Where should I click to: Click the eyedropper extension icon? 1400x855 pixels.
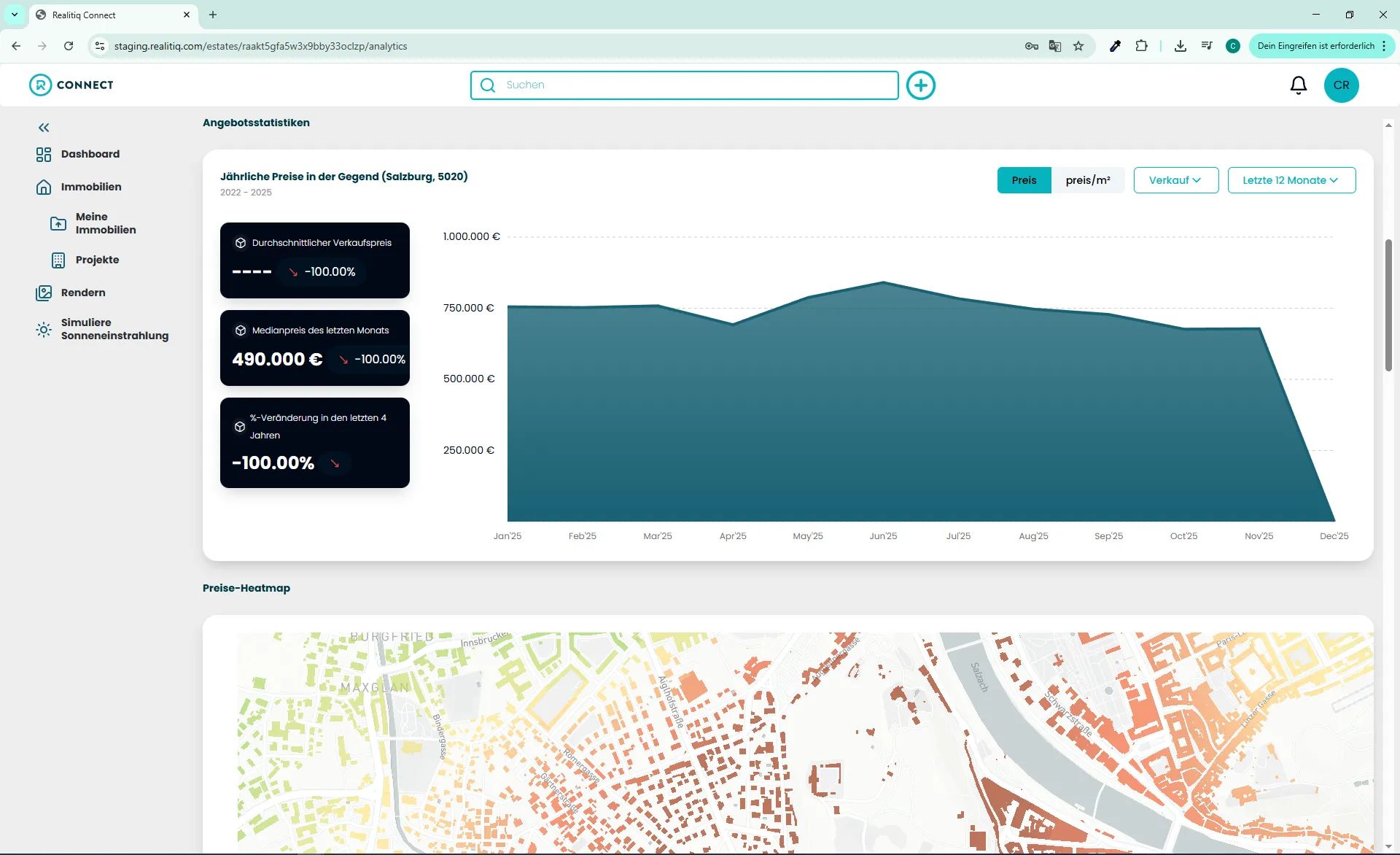1115,46
